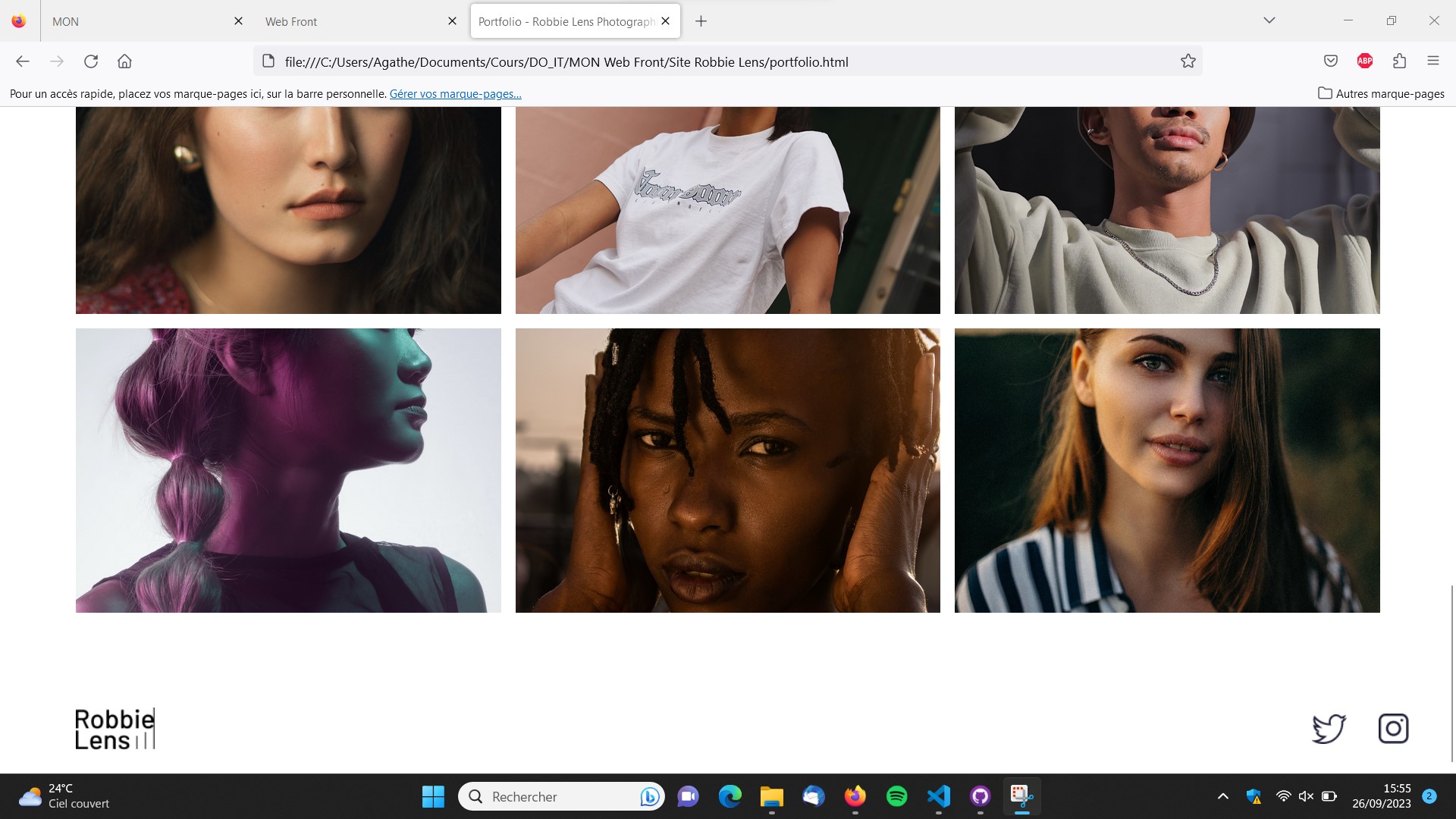Expand the list all tabs chevron
Viewport: 1456px width, 819px height.
(x=1269, y=20)
